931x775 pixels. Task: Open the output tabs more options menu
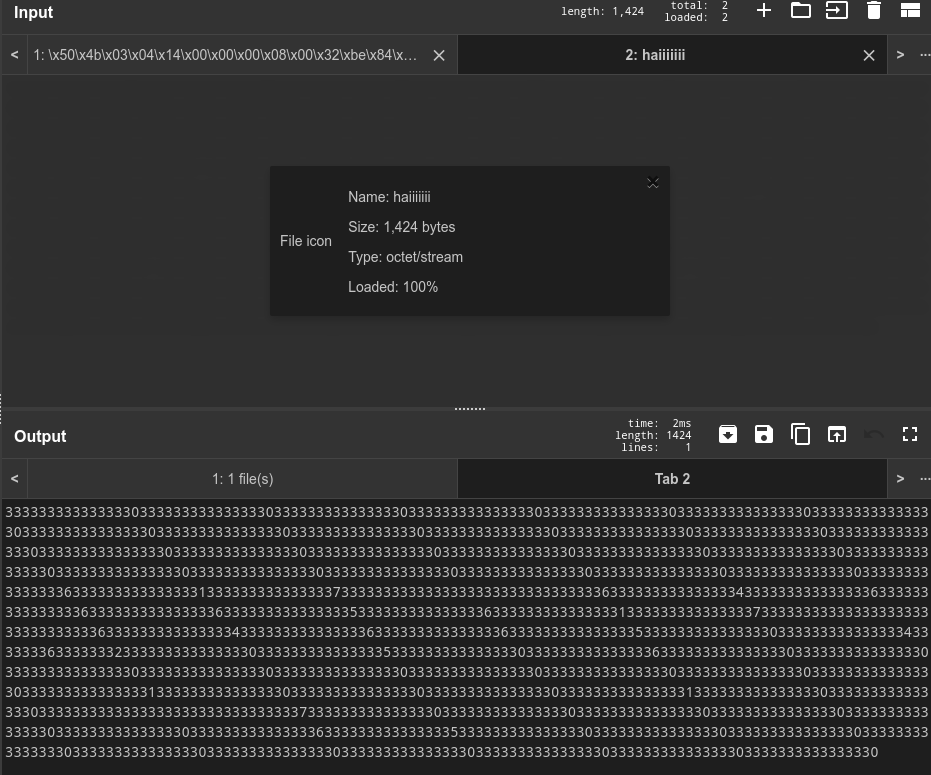pos(924,479)
